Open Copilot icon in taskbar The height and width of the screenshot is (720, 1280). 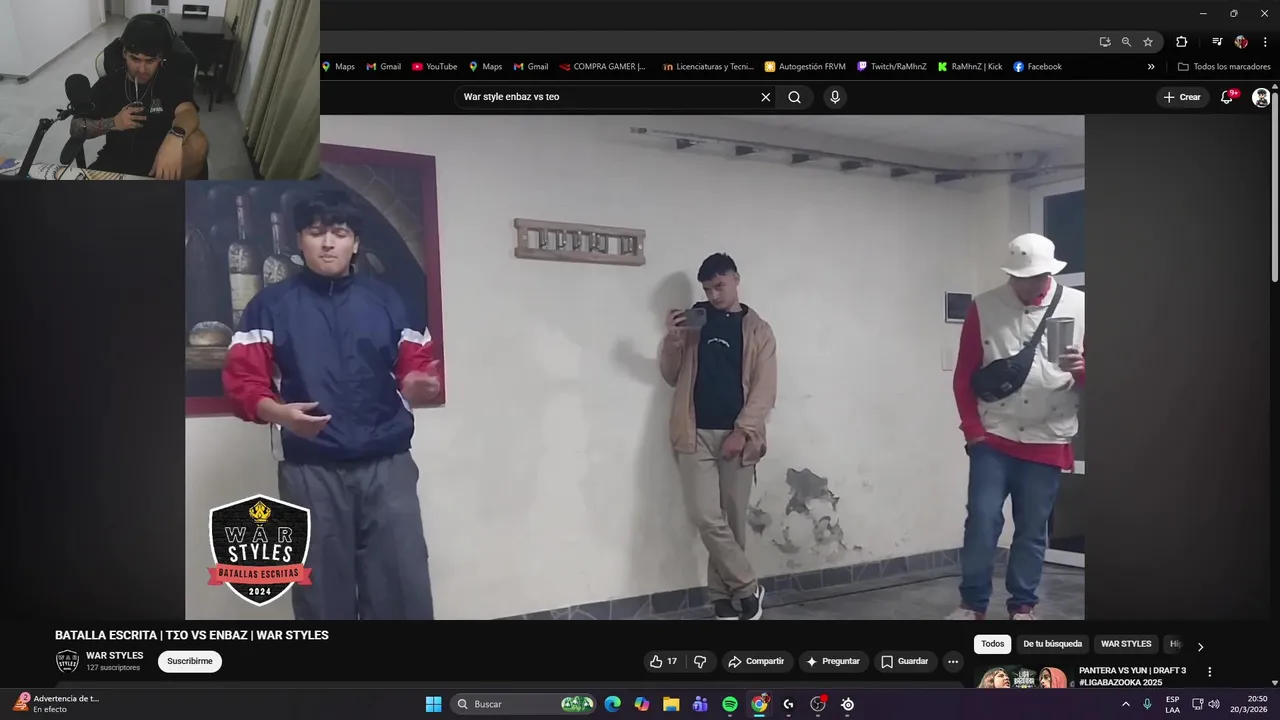(642, 704)
